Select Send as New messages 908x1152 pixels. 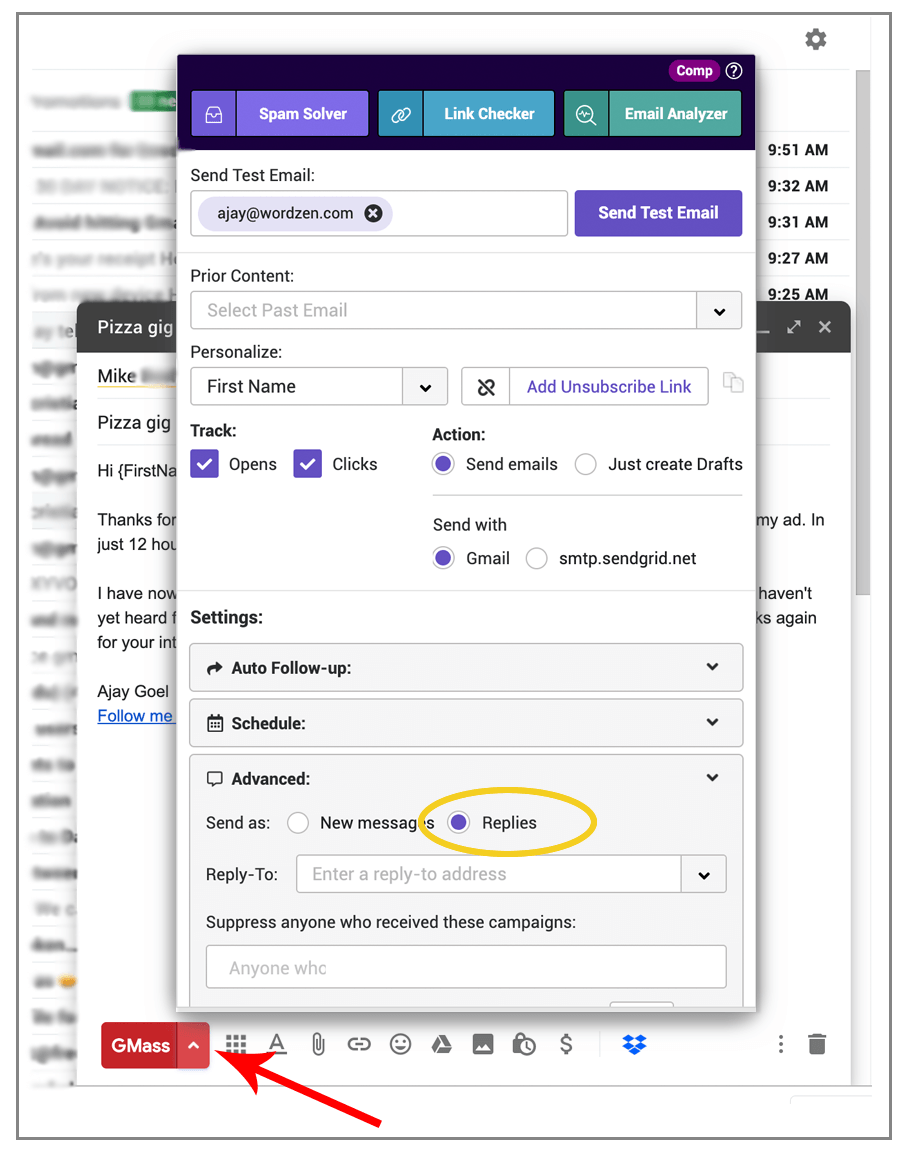coord(298,823)
